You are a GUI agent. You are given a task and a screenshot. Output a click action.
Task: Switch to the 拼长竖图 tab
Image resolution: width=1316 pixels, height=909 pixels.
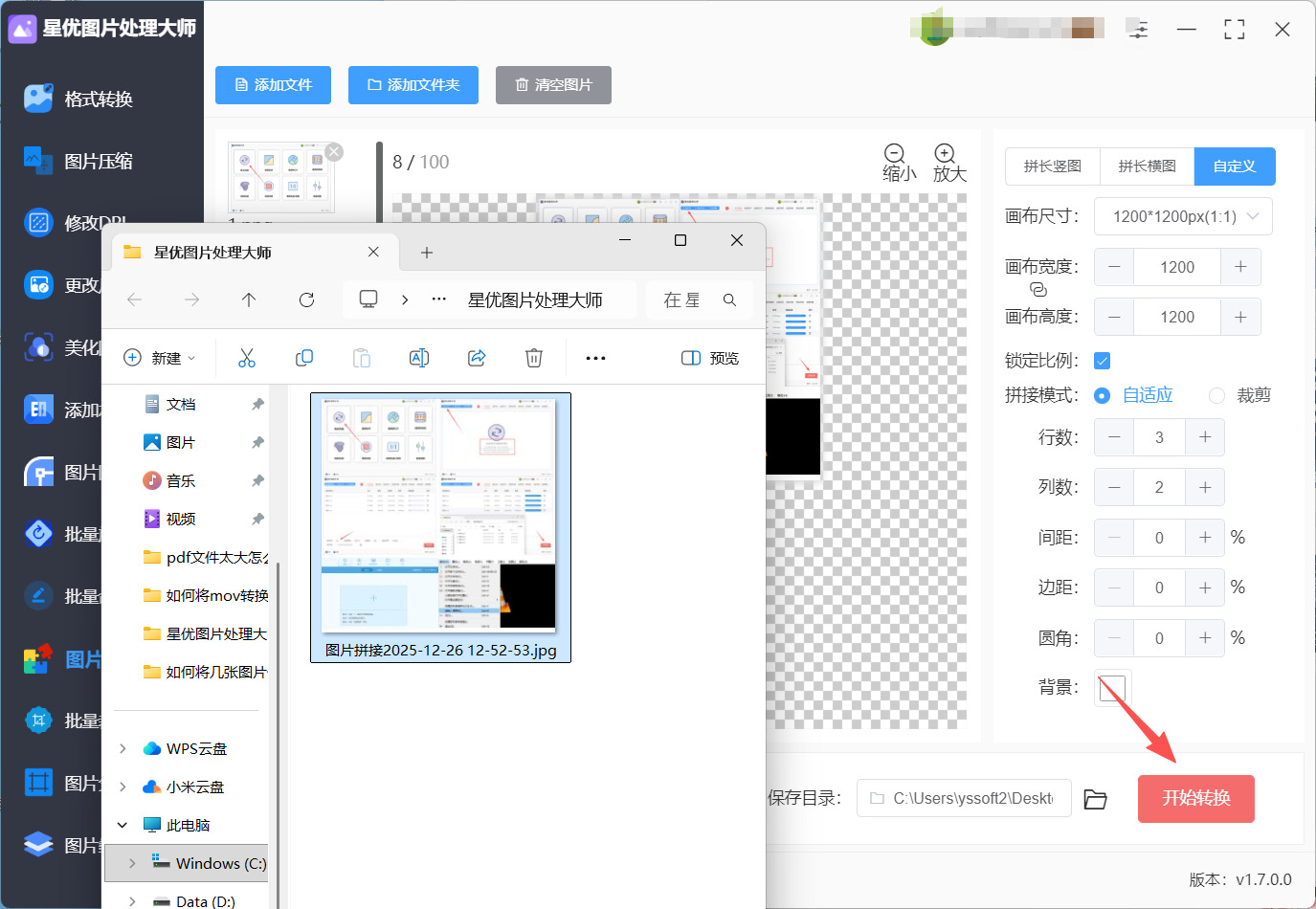(x=1052, y=166)
